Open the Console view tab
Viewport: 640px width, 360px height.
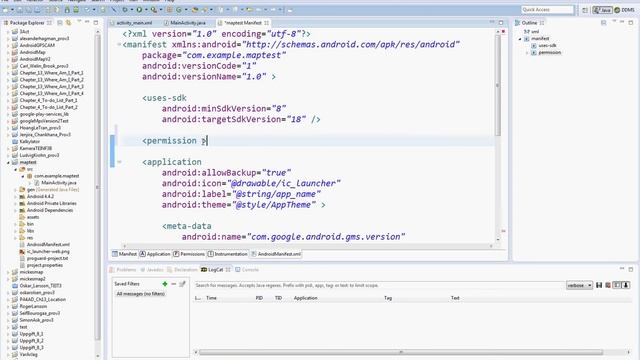click(x=247, y=270)
